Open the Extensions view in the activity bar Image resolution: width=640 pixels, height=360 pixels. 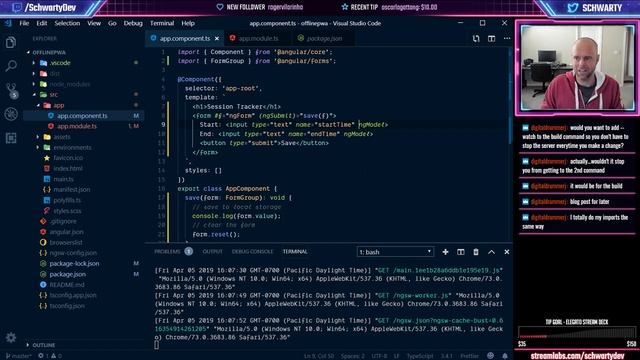click(x=11, y=138)
